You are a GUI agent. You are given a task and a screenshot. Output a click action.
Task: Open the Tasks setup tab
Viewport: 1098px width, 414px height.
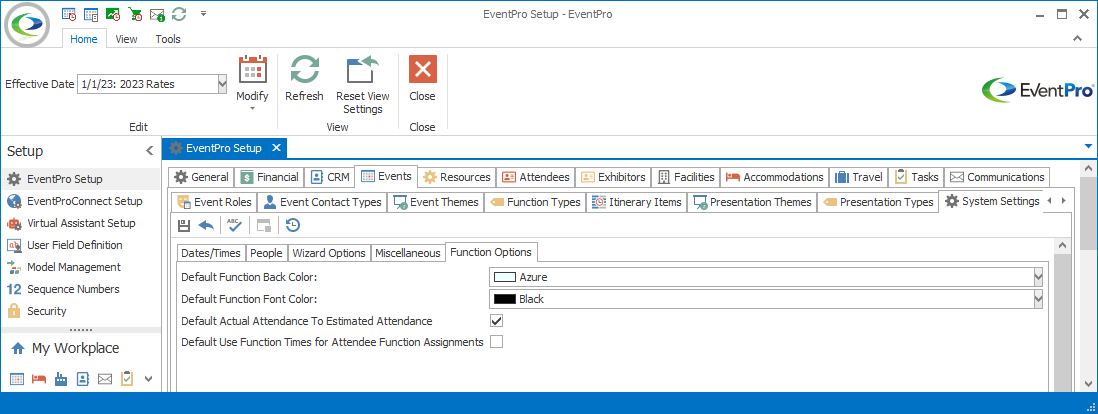tap(917, 177)
